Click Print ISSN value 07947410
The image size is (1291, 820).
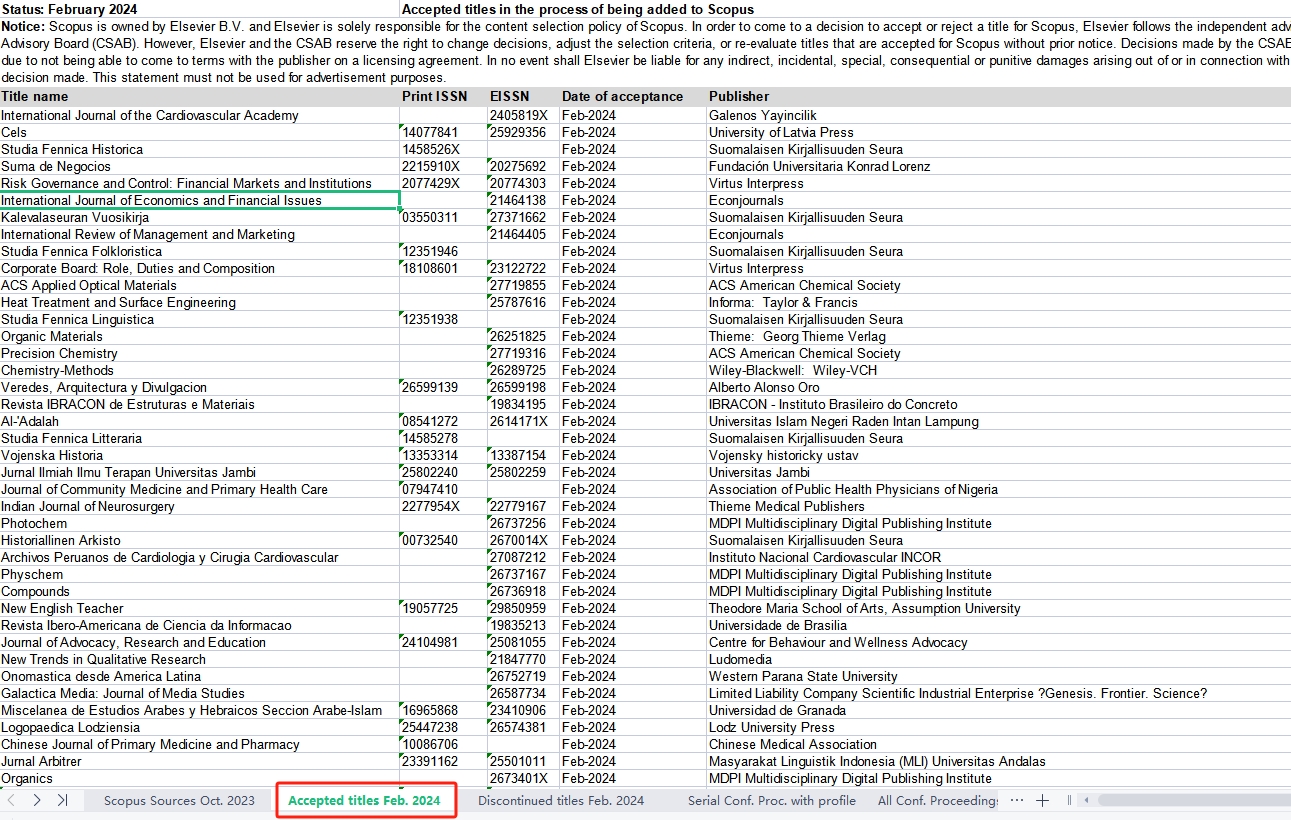click(444, 489)
